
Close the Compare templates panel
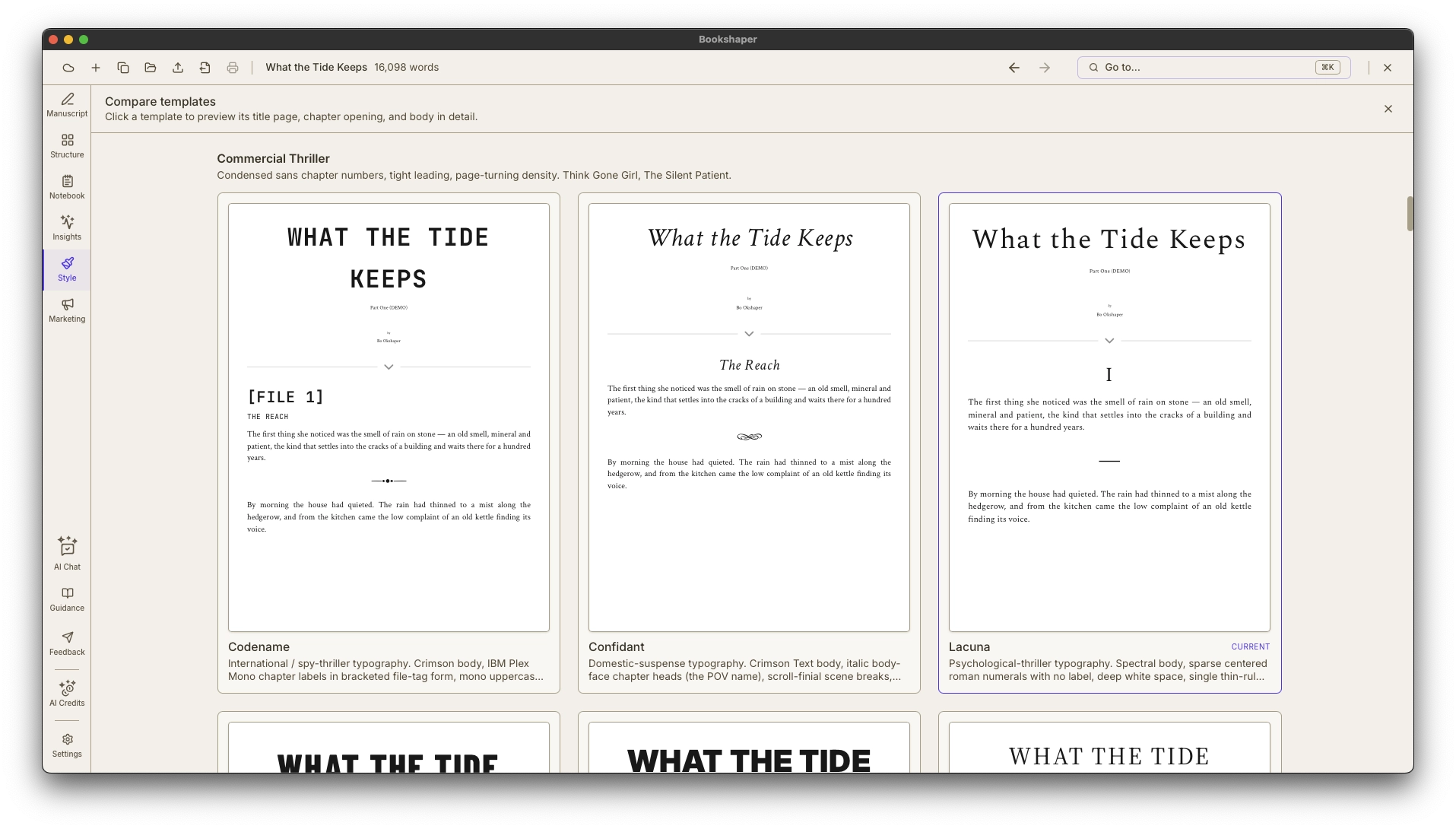pos(1388,109)
